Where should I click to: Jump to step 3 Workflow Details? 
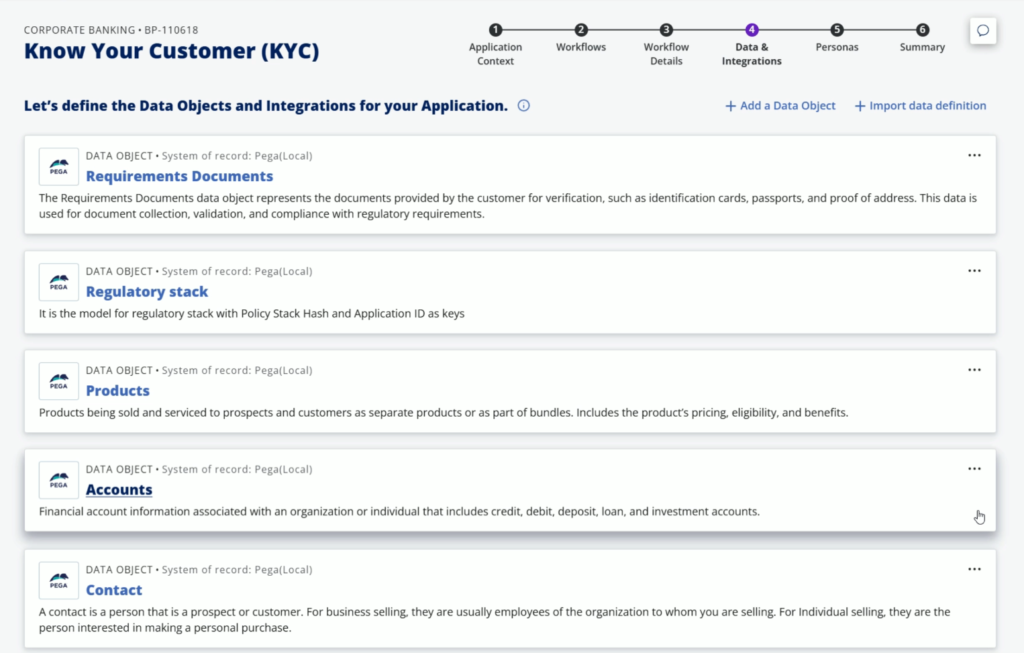tap(666, 45)
